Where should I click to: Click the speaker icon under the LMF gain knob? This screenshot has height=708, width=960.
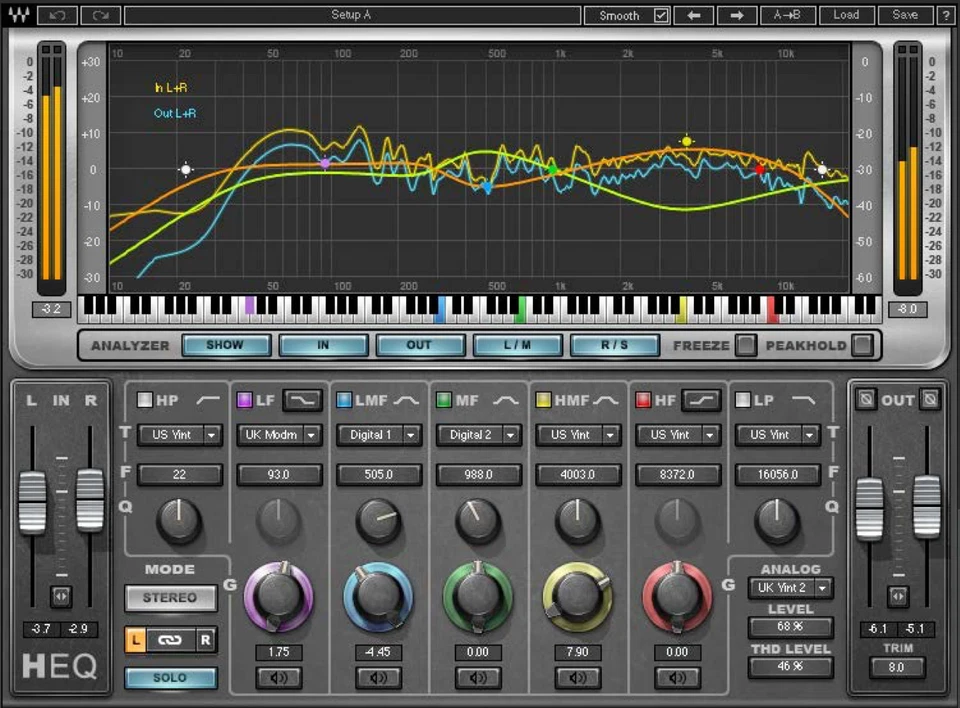coord(378,678)
